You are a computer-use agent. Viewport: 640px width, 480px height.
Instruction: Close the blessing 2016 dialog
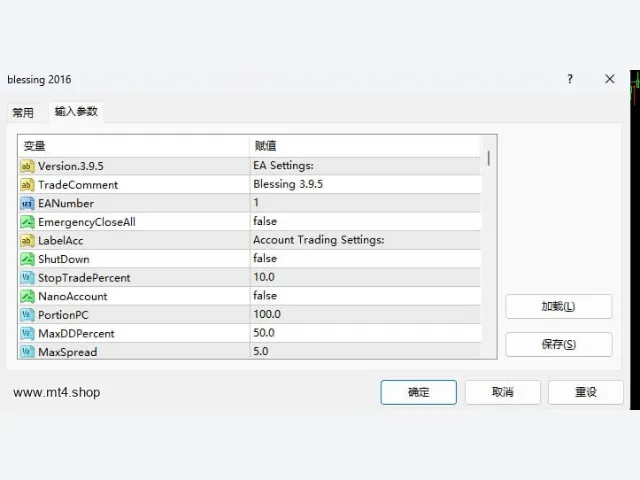click(x=609, y=79)
